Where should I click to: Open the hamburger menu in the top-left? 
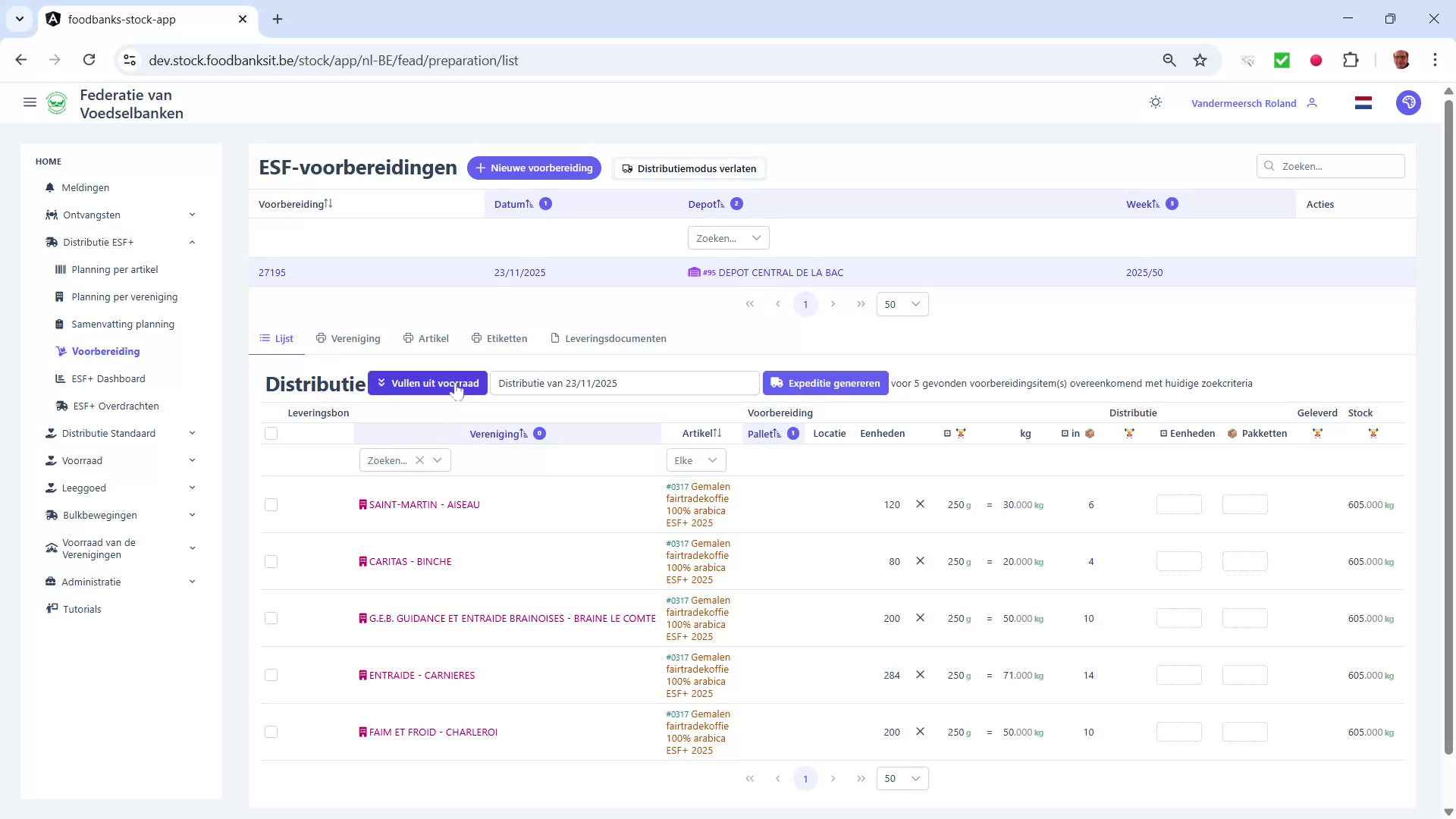30,102
